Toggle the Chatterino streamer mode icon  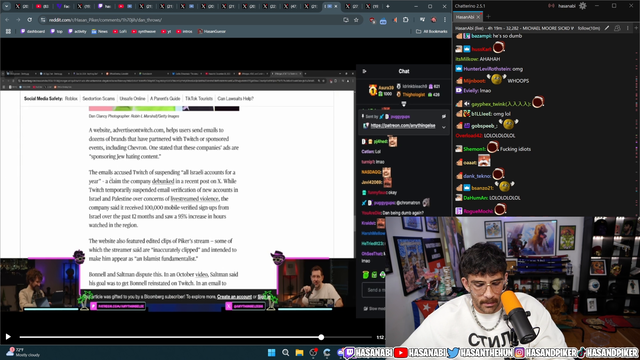pyautogui.click(x=551, y=6)
